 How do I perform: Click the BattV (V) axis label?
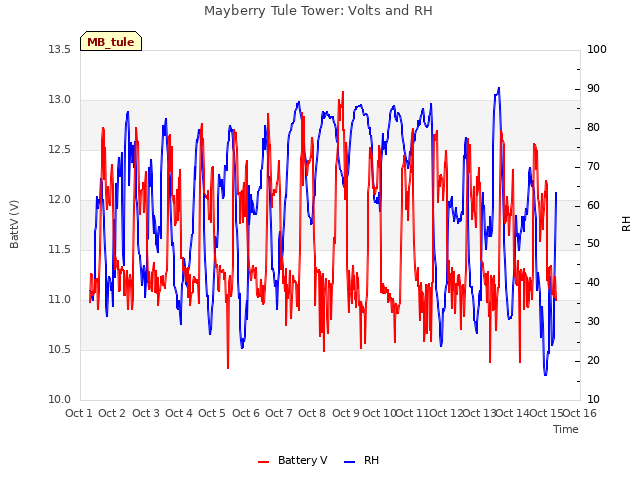[x=14, y=224]
